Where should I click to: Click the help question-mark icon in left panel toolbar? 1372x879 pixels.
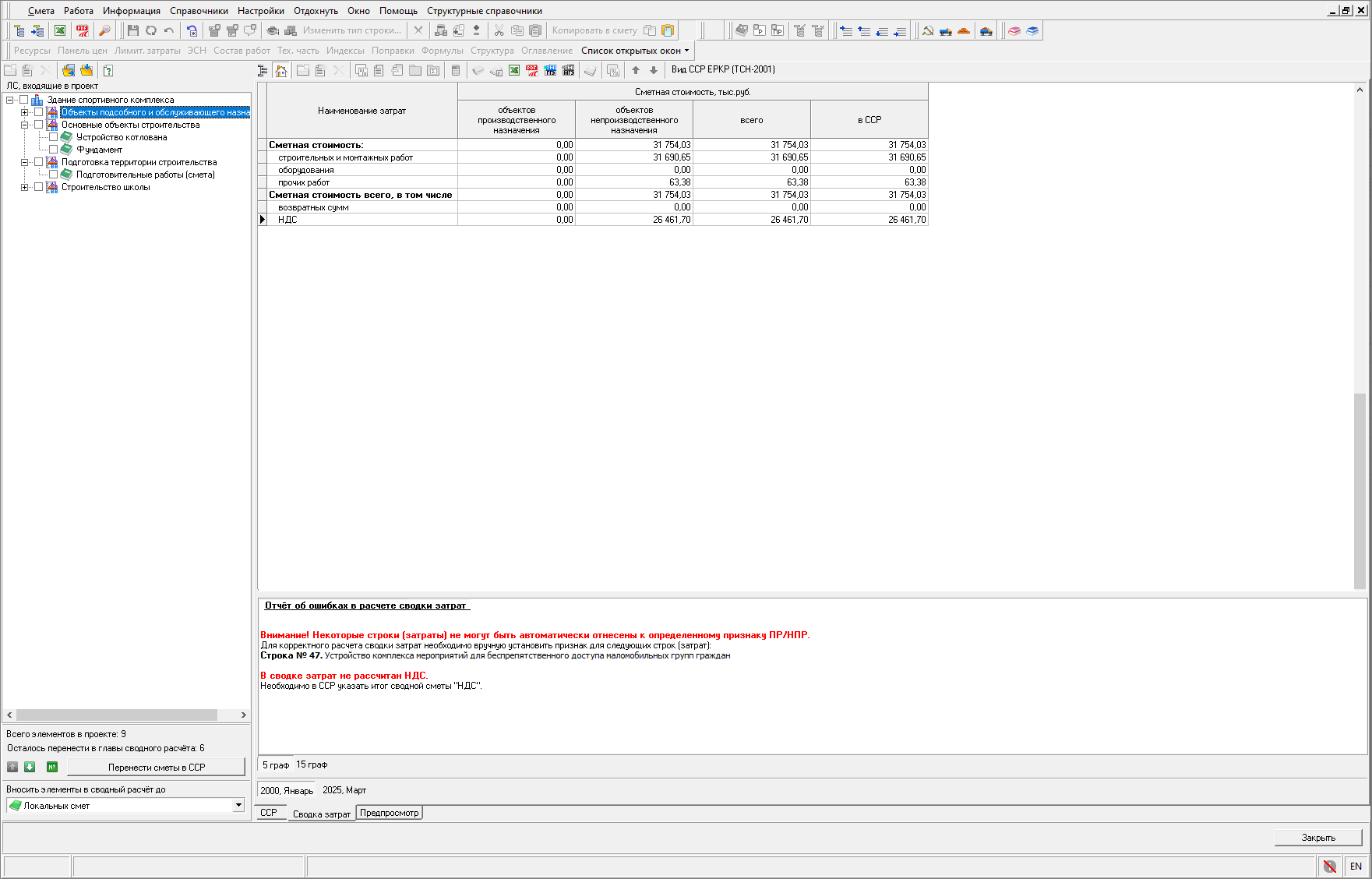coord(108,70)
